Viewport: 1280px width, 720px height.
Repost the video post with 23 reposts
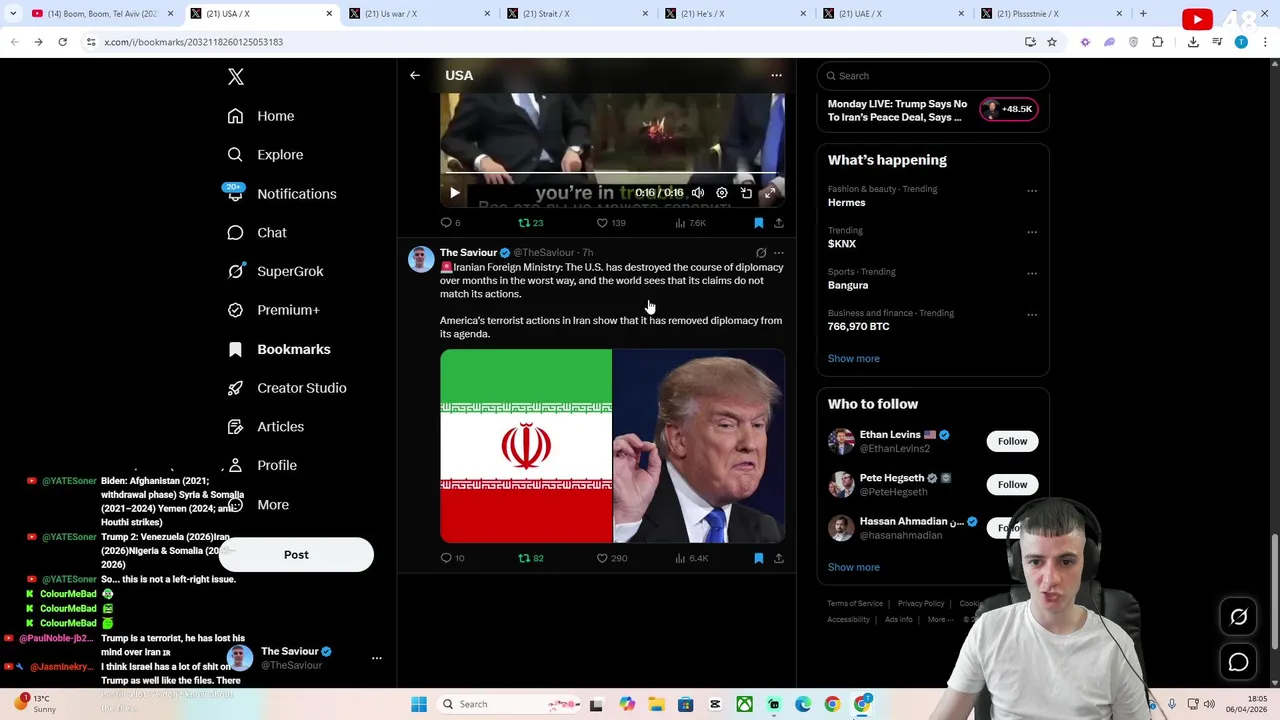(530, 223)
